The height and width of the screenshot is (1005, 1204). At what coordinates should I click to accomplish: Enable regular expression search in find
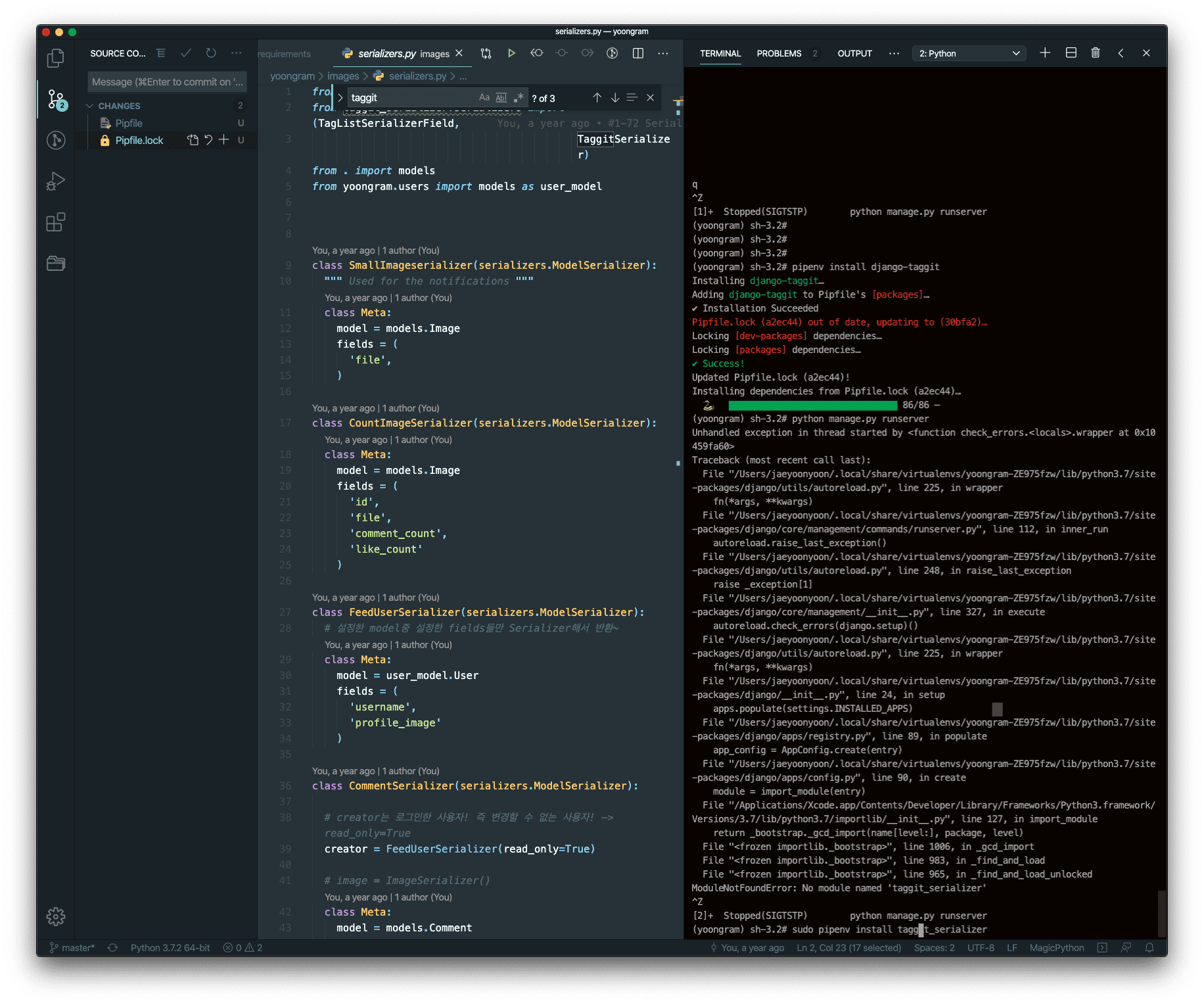tap(519, 98)
